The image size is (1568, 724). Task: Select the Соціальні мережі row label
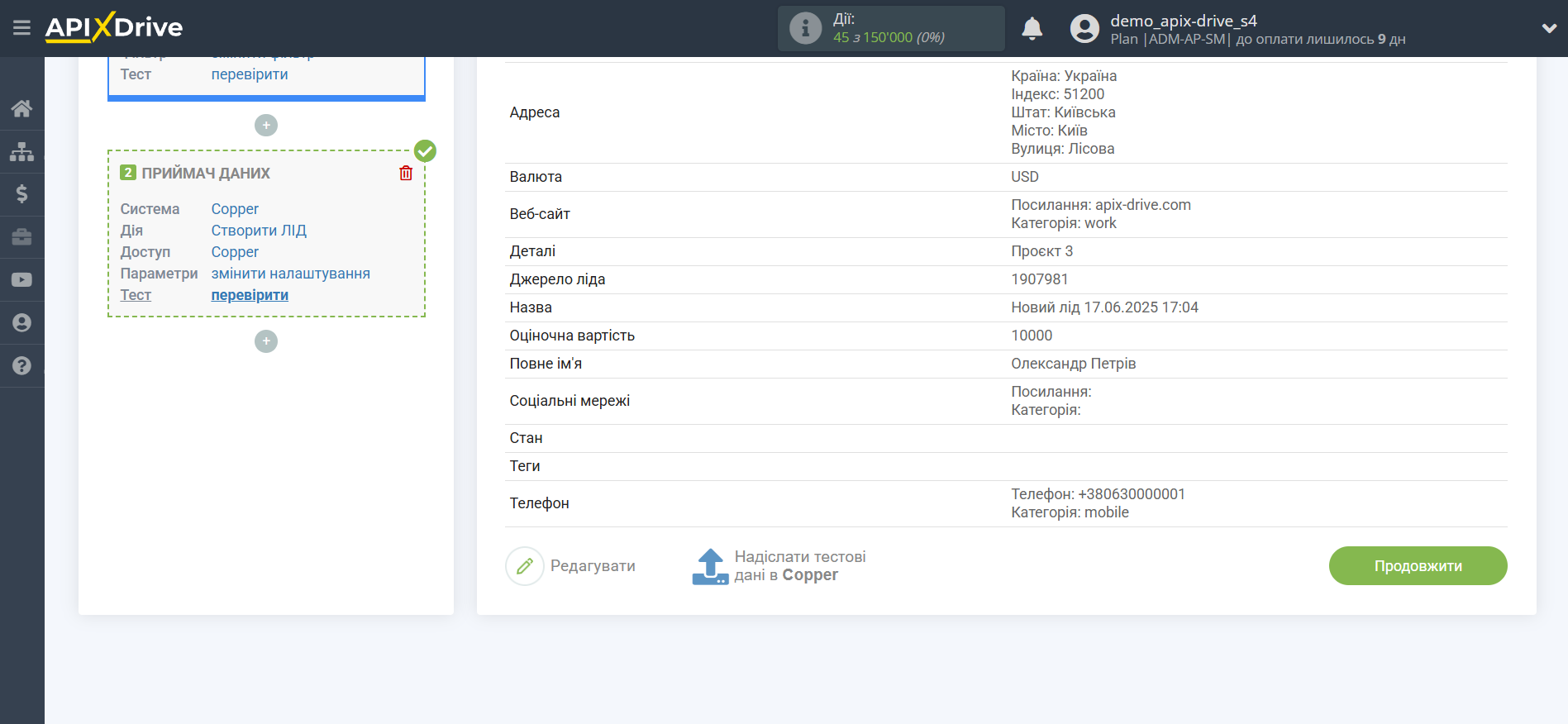570,401
